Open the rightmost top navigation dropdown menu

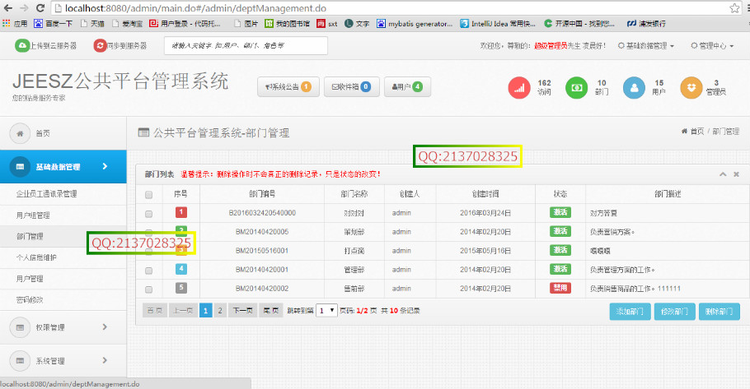pyautogui.click(x=712, y=46)
